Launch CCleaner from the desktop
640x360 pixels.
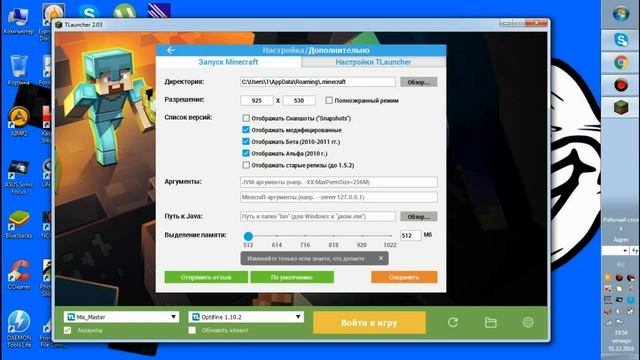[19, 275]
